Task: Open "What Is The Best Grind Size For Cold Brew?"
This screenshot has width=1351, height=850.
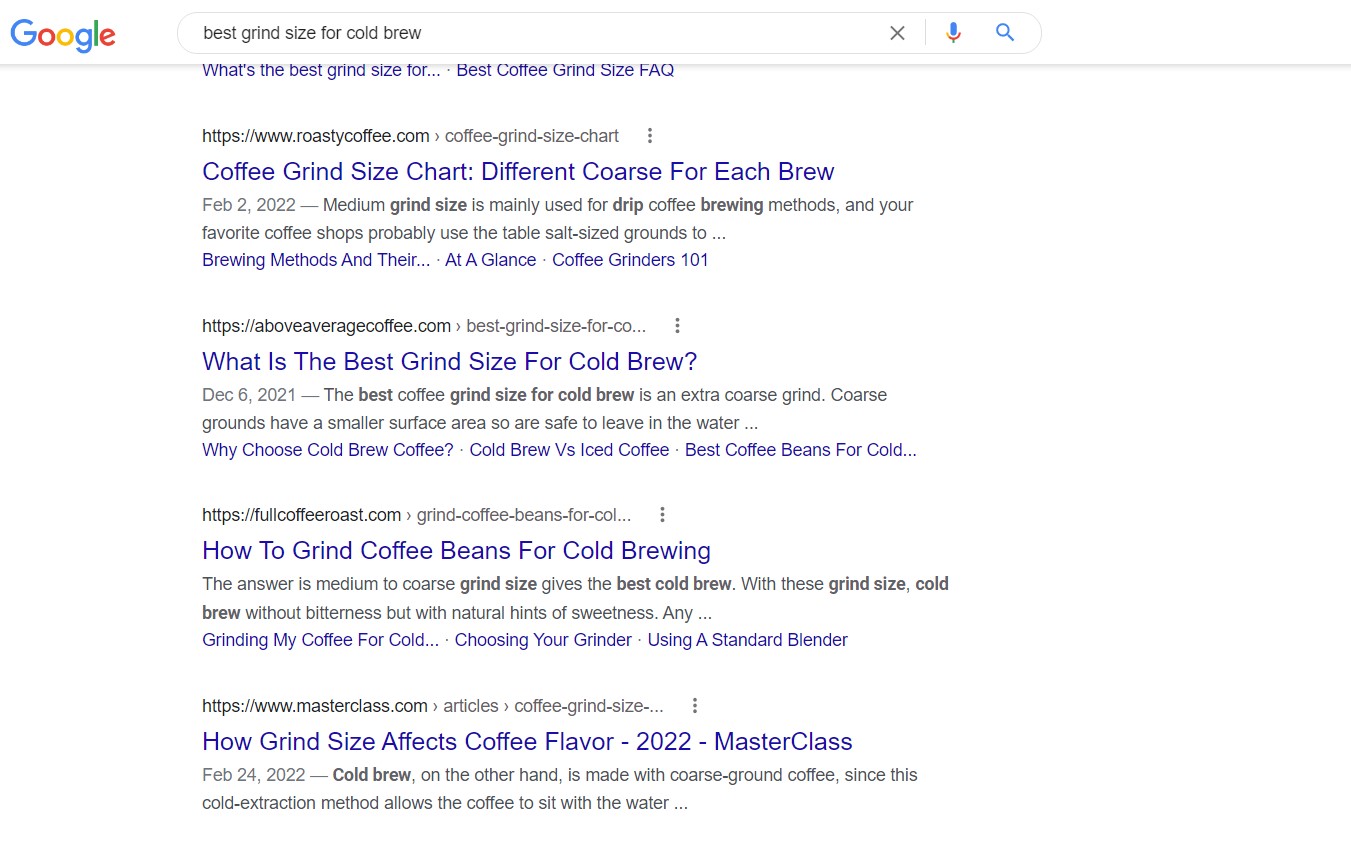Action: [449, 361]
